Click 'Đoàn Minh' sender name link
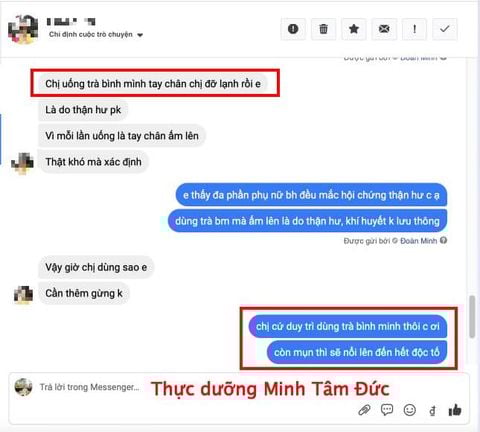Viewport: 480px width, 432px height. click(x=418, y=241)
